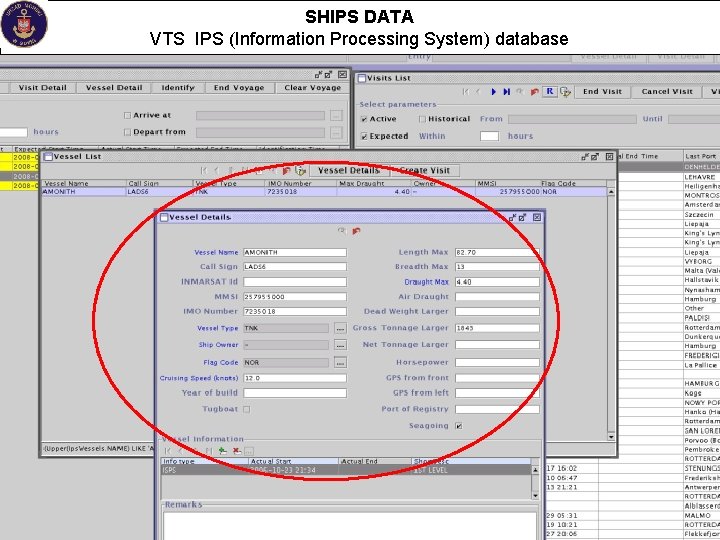Close the Vessel List window
Viewport: 720px width, 540px height.
click(609, 157)
